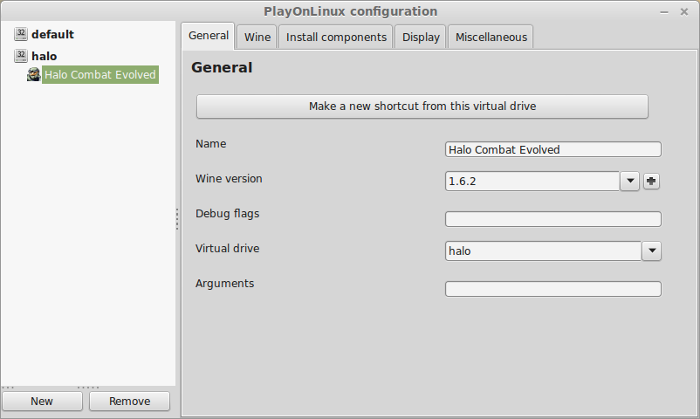Click the Halo Combat Evolved shortcut icon

tap(33, 75)
